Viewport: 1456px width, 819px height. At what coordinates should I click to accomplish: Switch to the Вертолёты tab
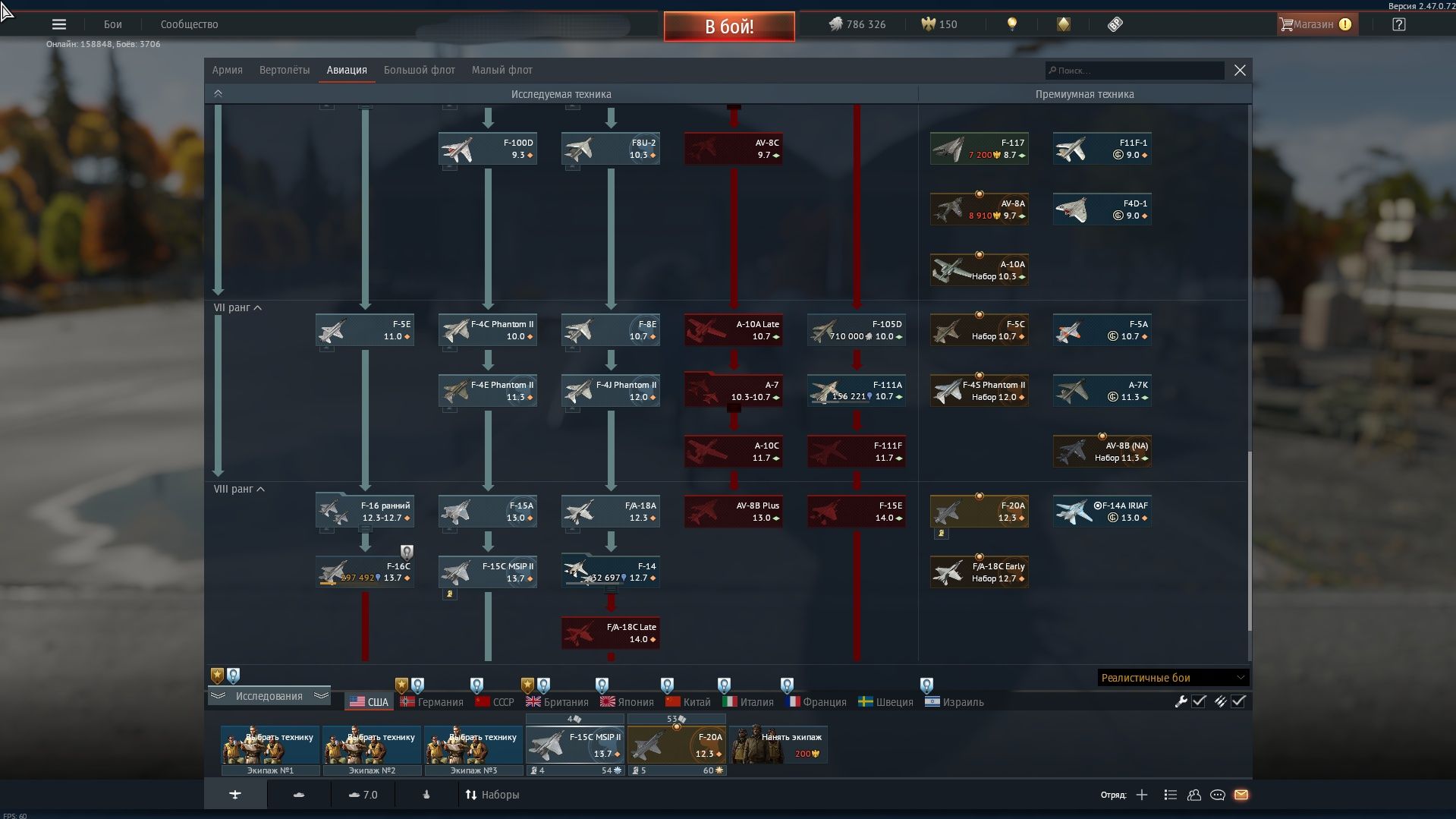tap(285, 70)
